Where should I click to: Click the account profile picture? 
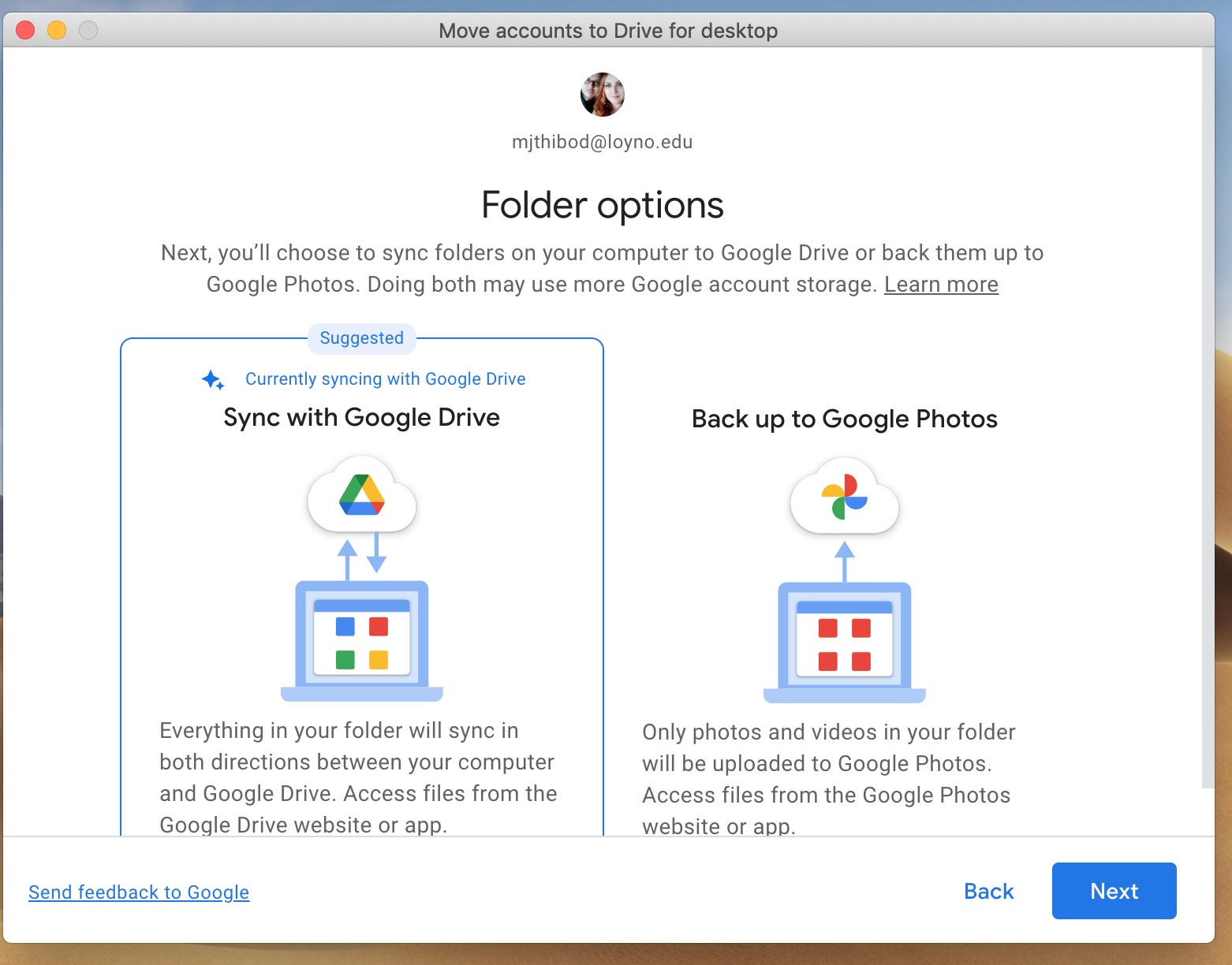(x=603, y=95)
